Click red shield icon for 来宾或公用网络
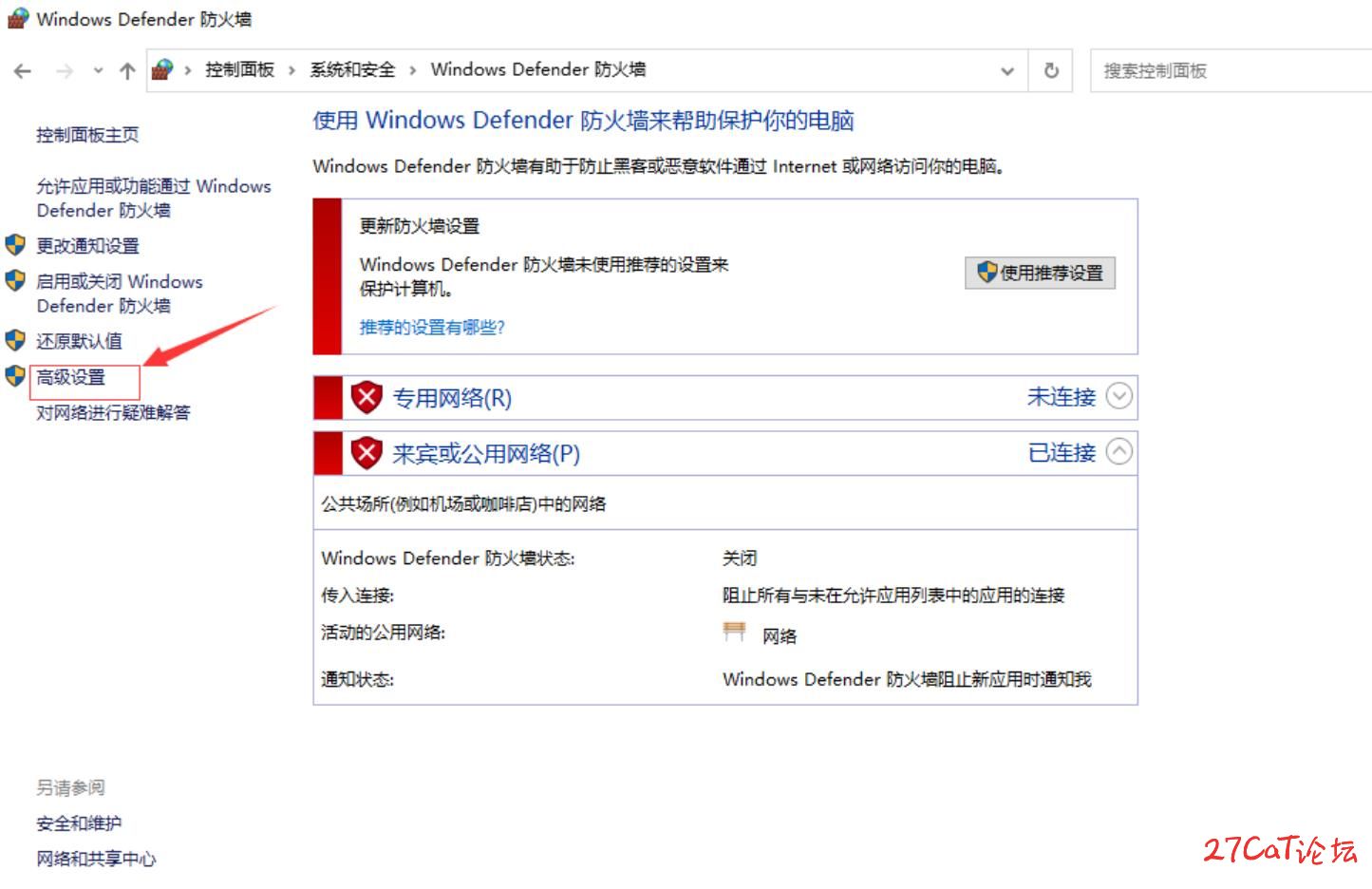1372x889 pixels. point(366,453)
